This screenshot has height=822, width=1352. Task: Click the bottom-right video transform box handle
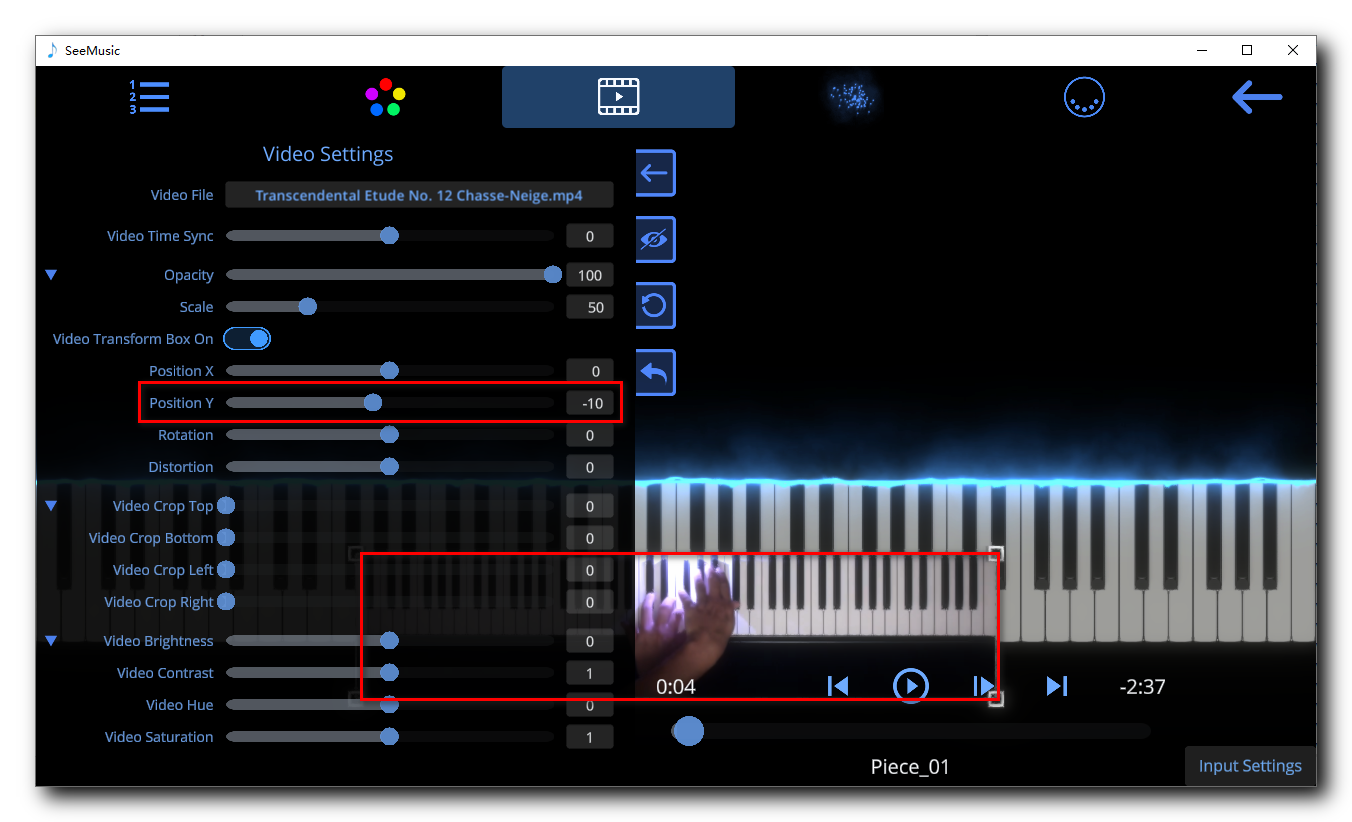click(996, 699)
